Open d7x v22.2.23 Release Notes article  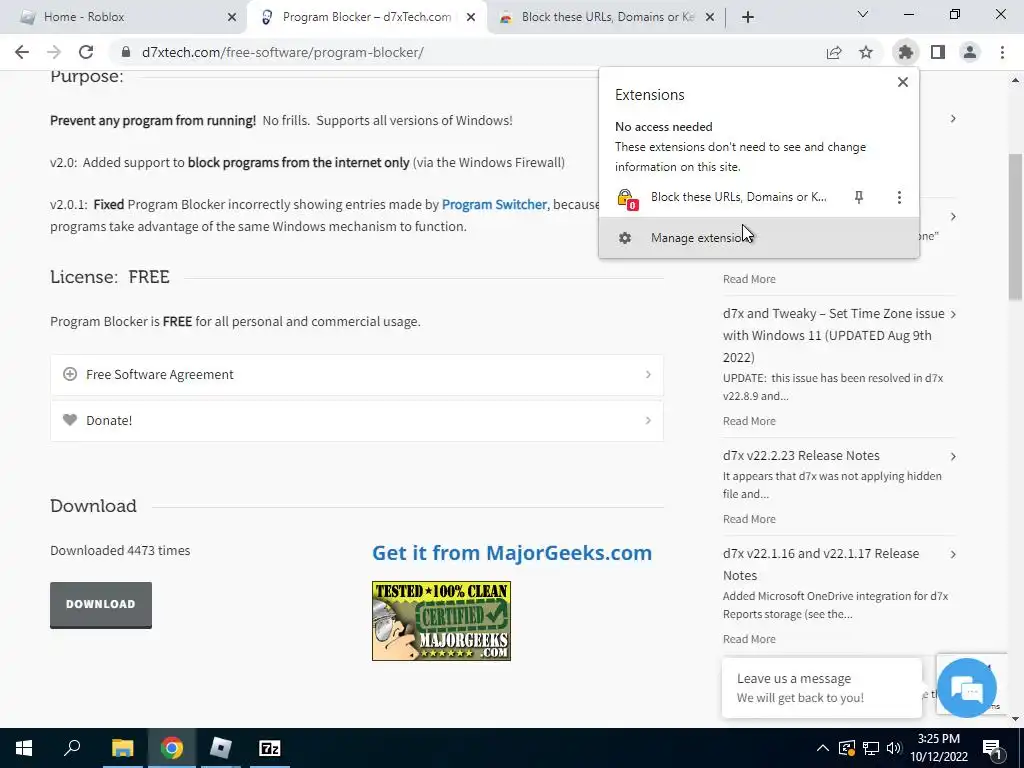[x=801, y=456]
